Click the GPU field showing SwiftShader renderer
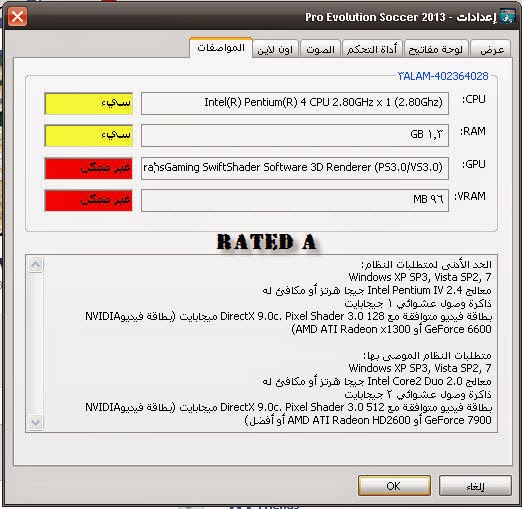 tap(295, 168)
